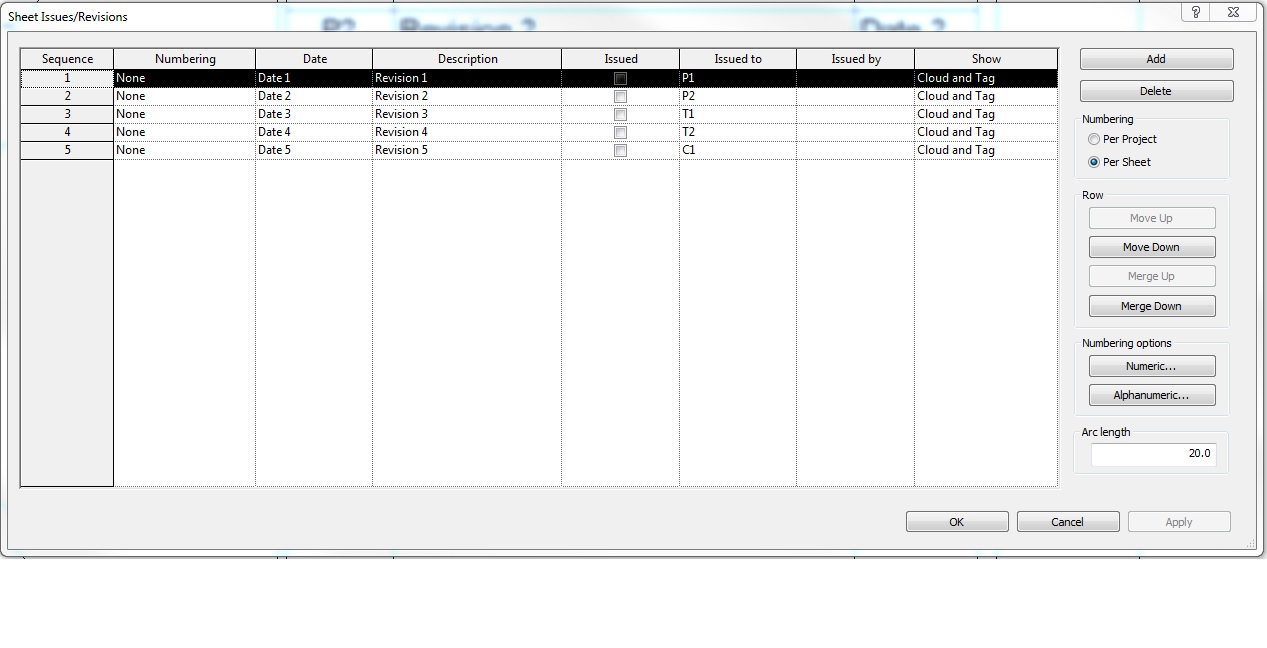Select the Show cell for Revision 2
This screenshot has width=1267, height=648.
point(985,95)
